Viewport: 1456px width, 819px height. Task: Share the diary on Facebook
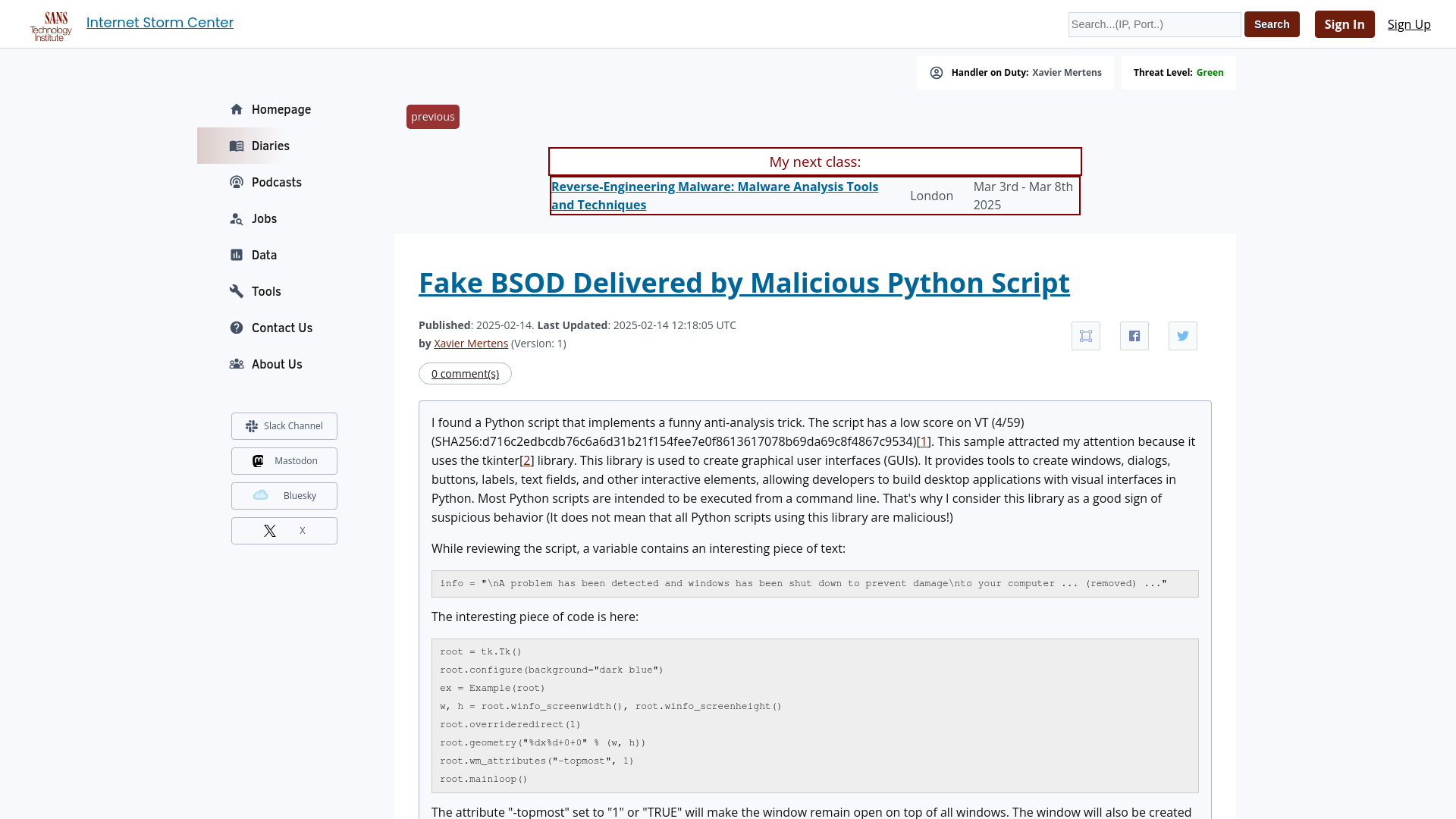pos(1134,336)
